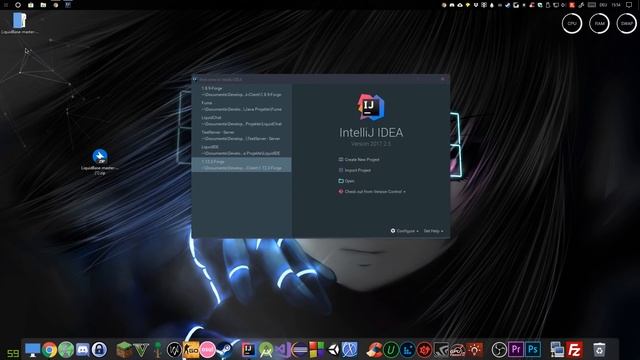Open the NVIDIA icon in dock
The height and width of the screenshot is (360, 640).
pyautogui.click(x=440, y=350)
